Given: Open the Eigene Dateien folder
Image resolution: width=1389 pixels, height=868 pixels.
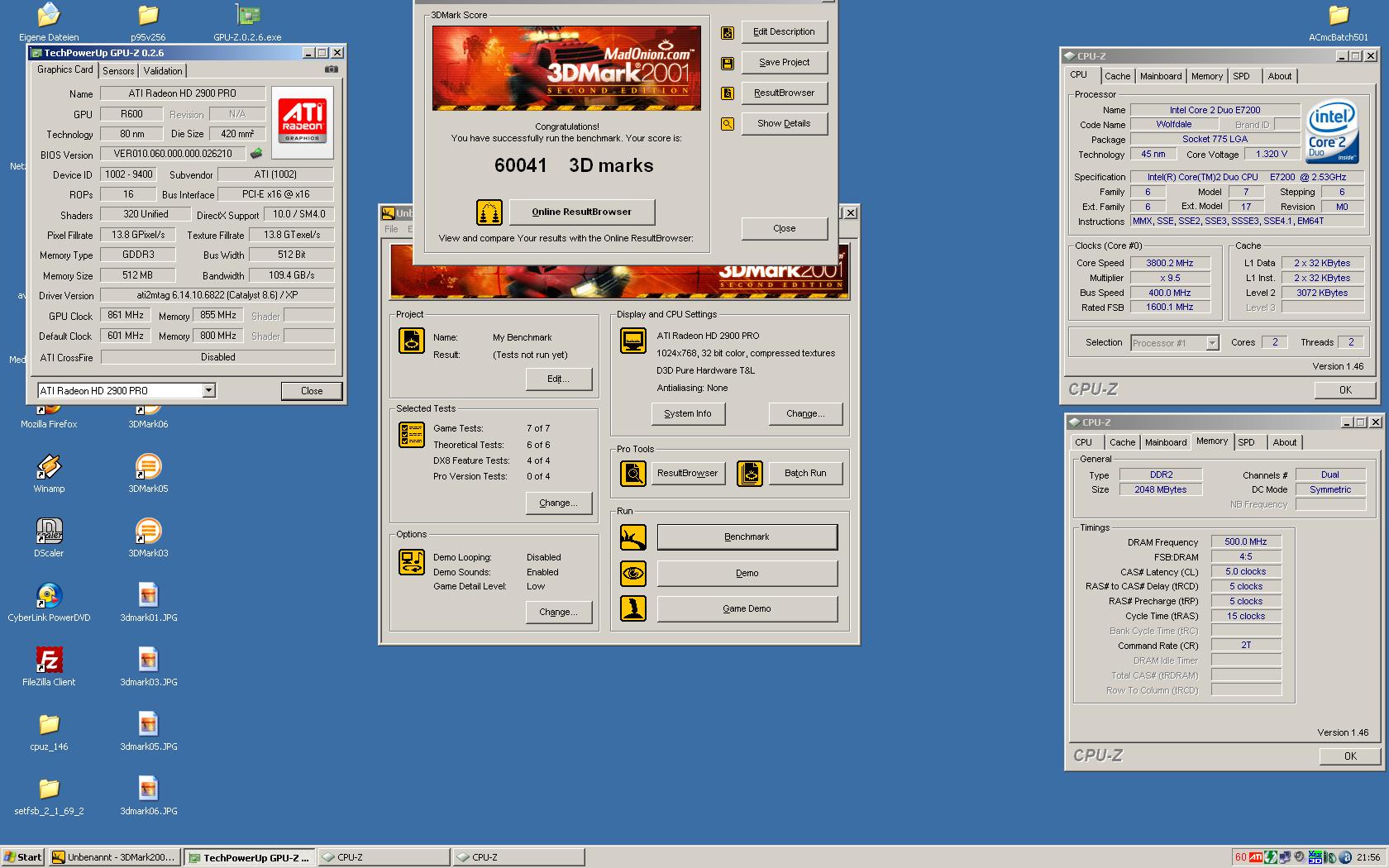Looking at the screenshot, I should pos(49,21).
